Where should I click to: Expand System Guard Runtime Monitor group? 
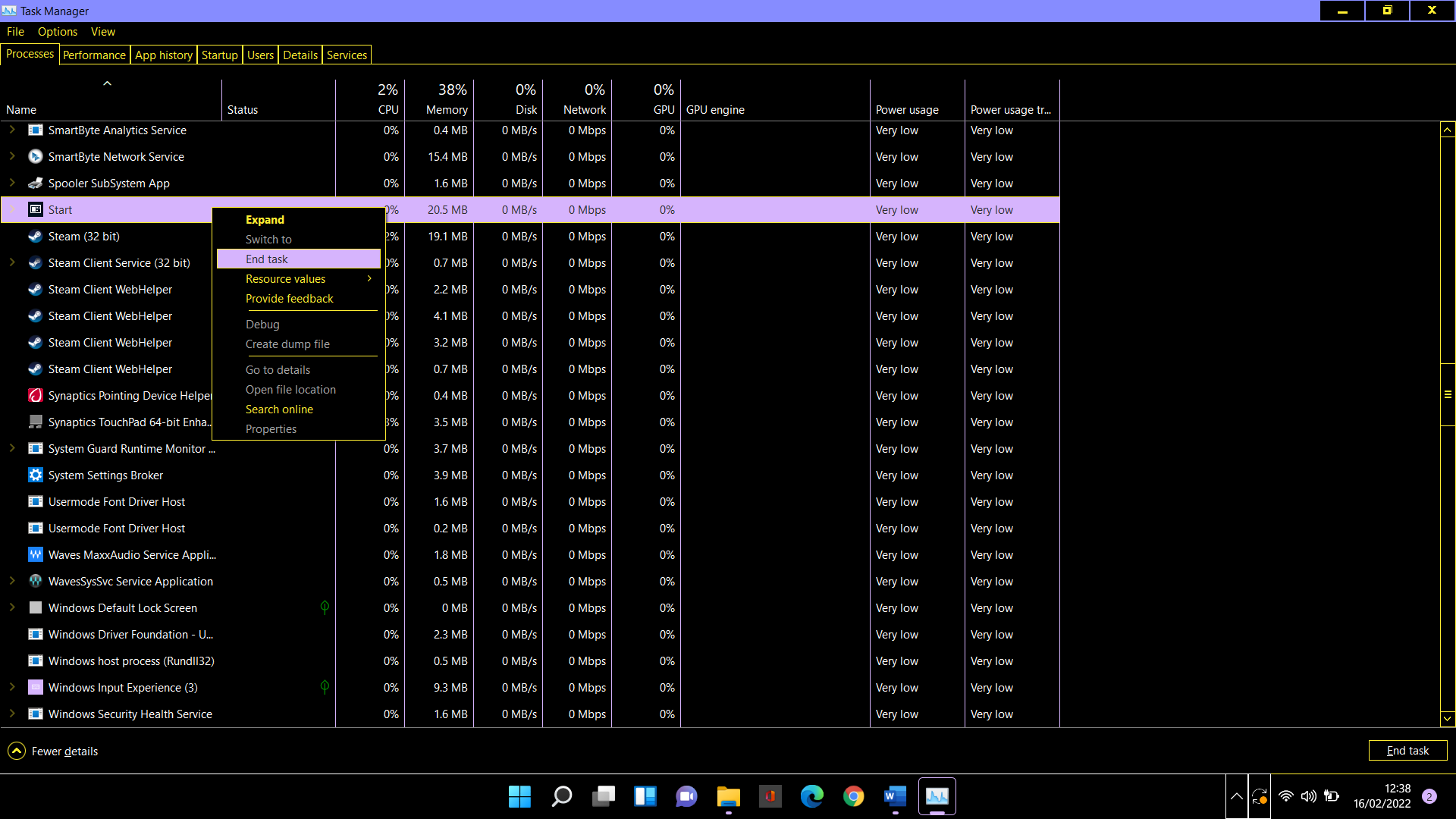12,448
